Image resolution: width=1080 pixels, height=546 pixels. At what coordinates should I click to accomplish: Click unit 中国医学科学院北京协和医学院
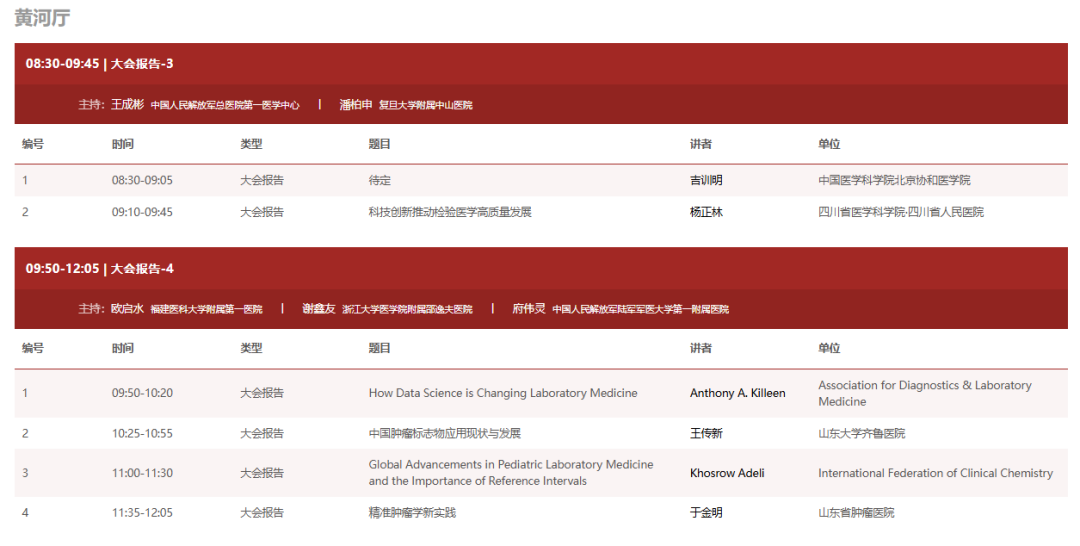click(894, 180)
